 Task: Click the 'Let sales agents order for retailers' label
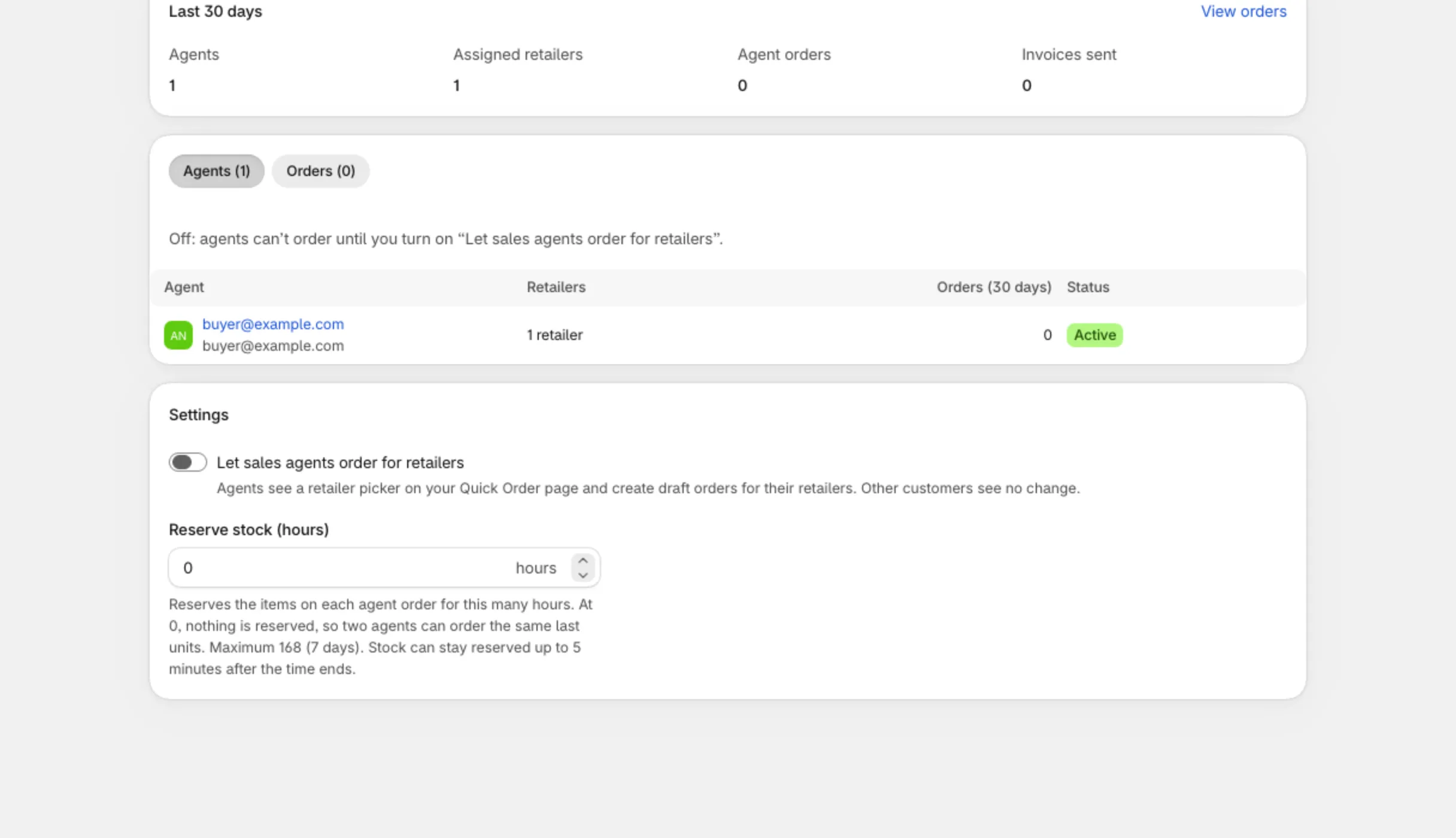340,463
